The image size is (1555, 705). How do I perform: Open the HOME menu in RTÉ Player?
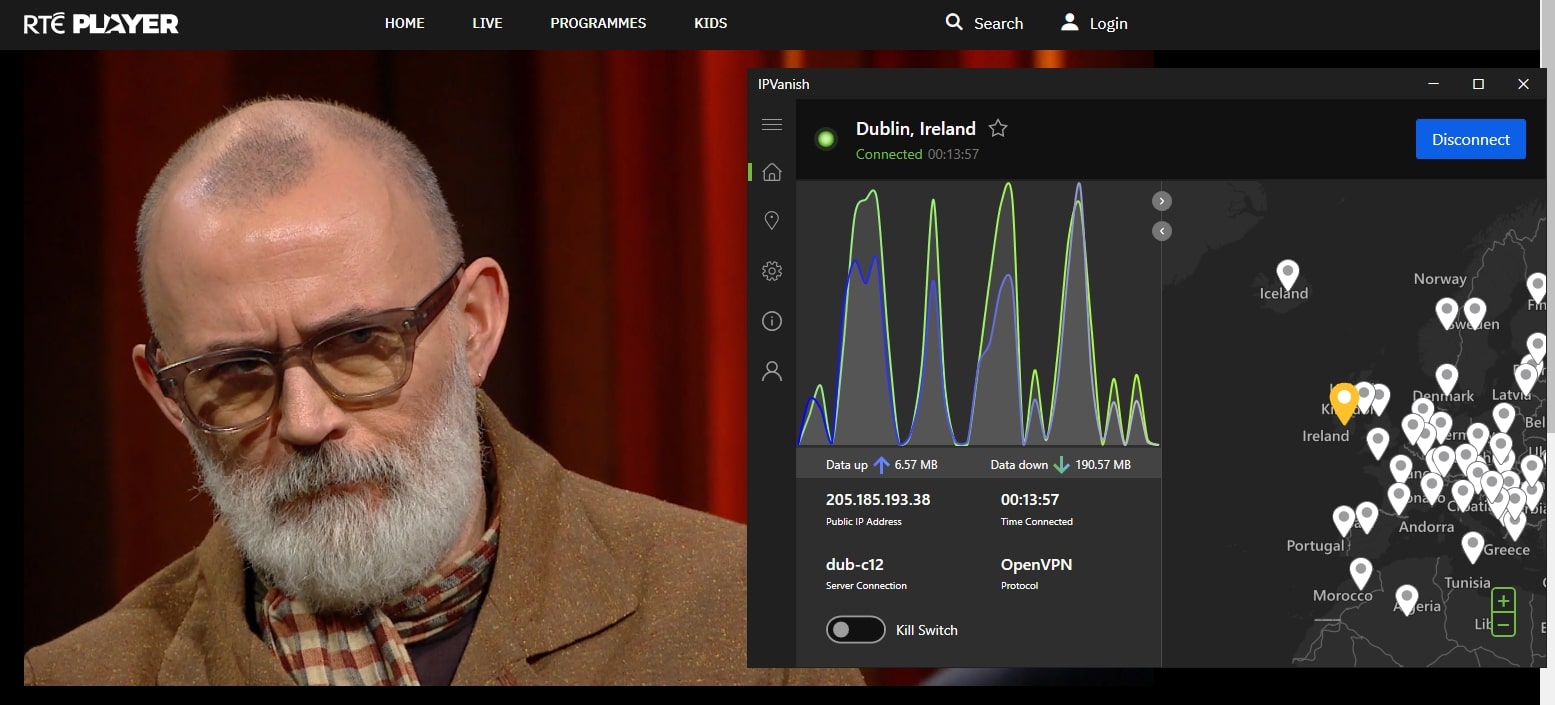point(404,23)
